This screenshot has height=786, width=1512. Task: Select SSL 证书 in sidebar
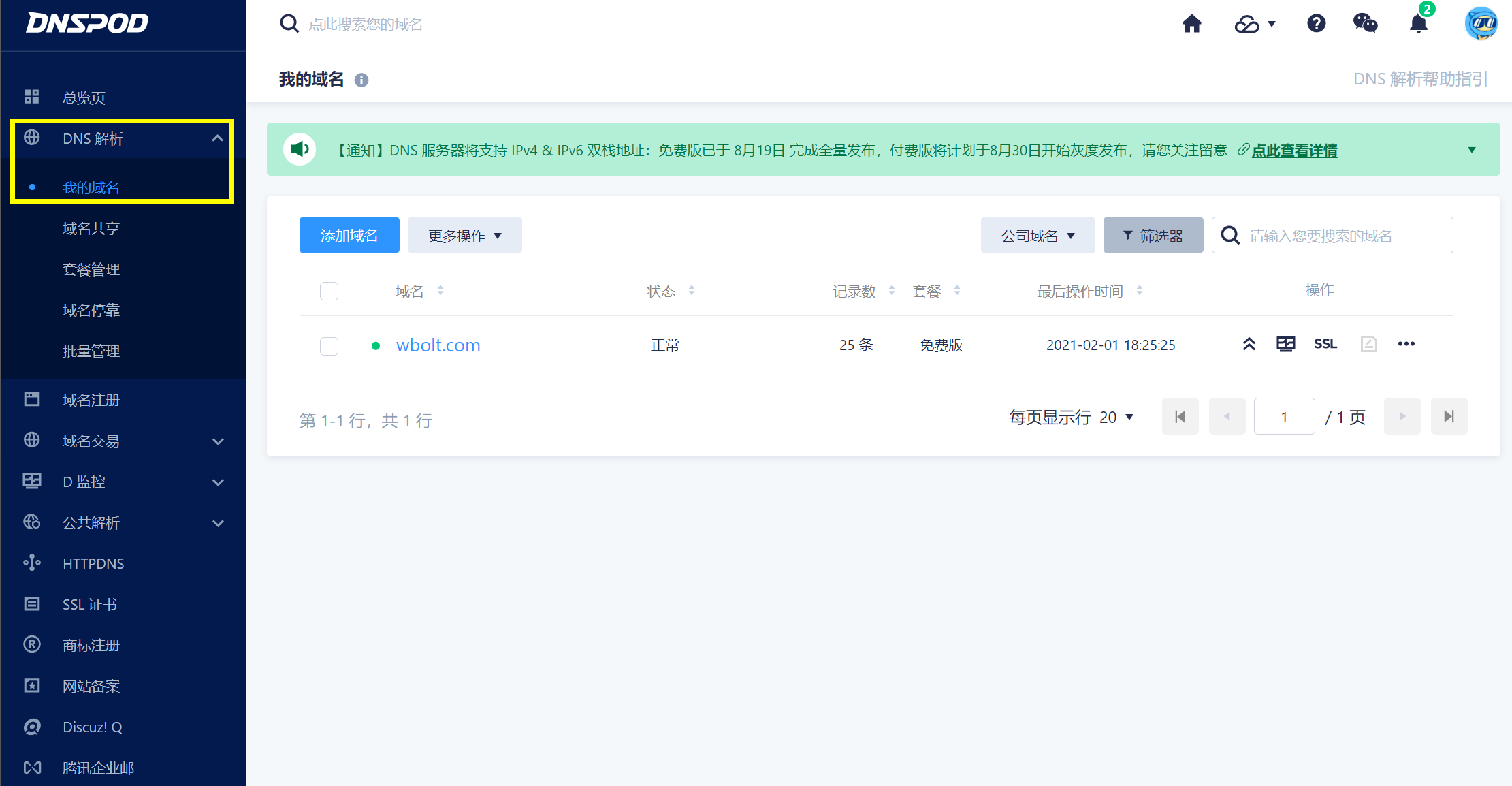(x=90, y=605)
